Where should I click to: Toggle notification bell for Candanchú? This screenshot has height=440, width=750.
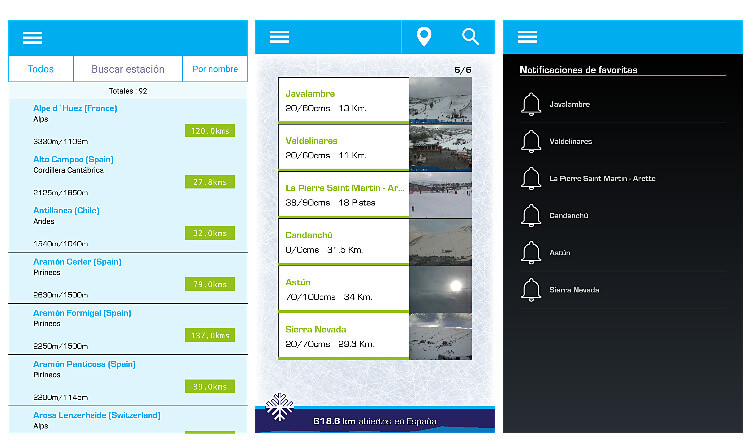[x=531, y=215]
